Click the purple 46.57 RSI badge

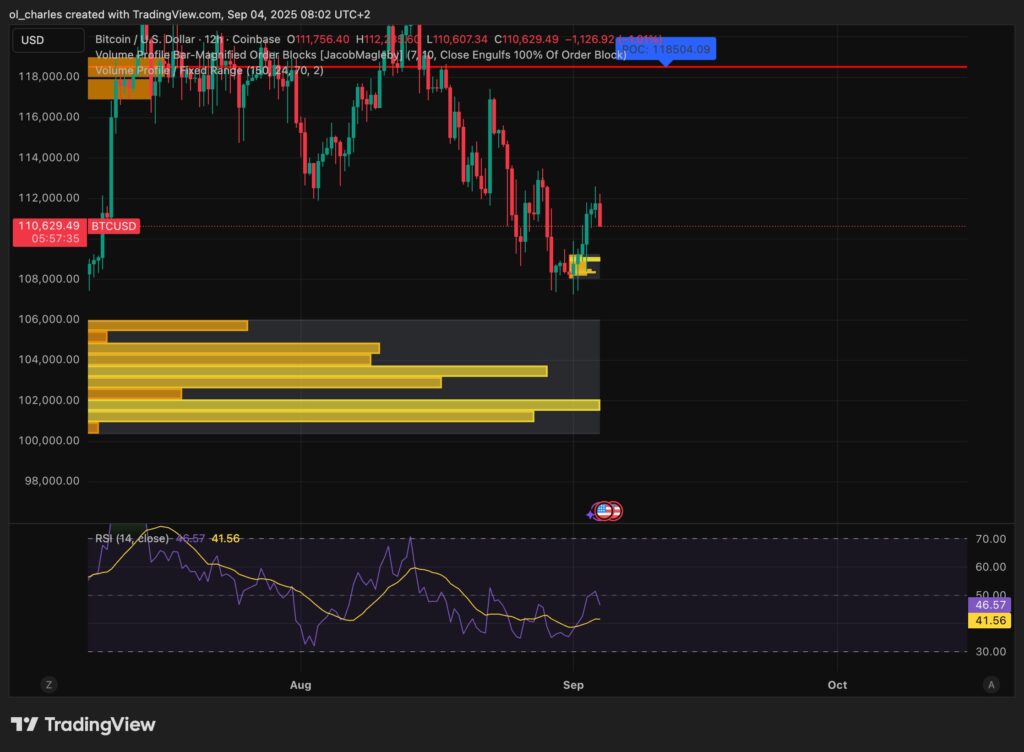(x=988, y=605)
